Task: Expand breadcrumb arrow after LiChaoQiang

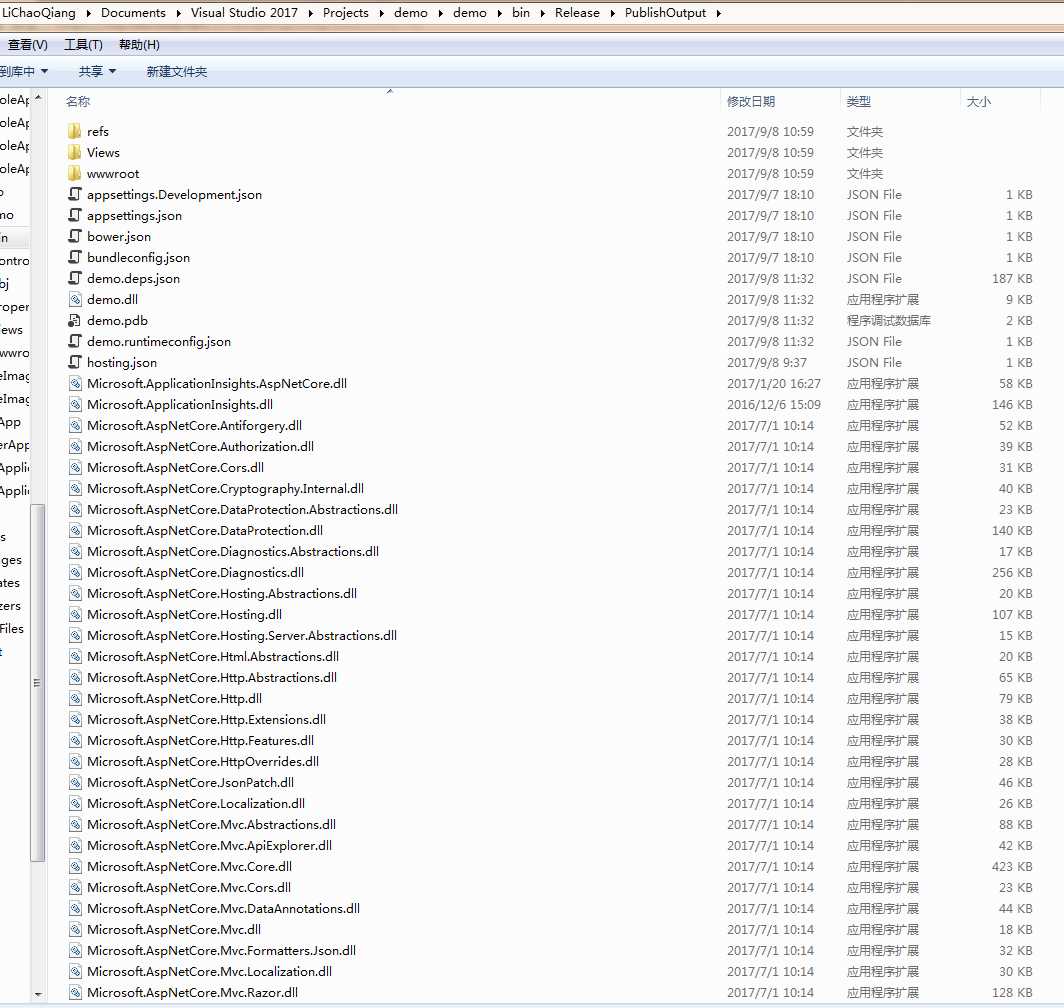Action: (88, 14)
